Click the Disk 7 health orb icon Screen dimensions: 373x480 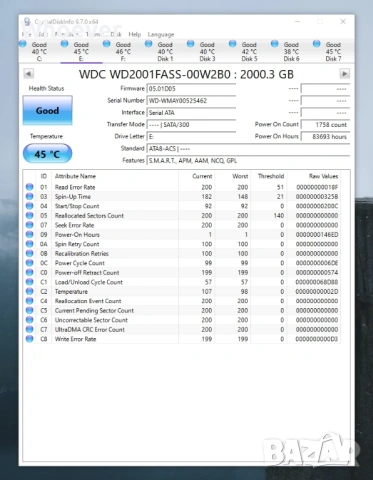pyautogui.click(x=317, y=44)
